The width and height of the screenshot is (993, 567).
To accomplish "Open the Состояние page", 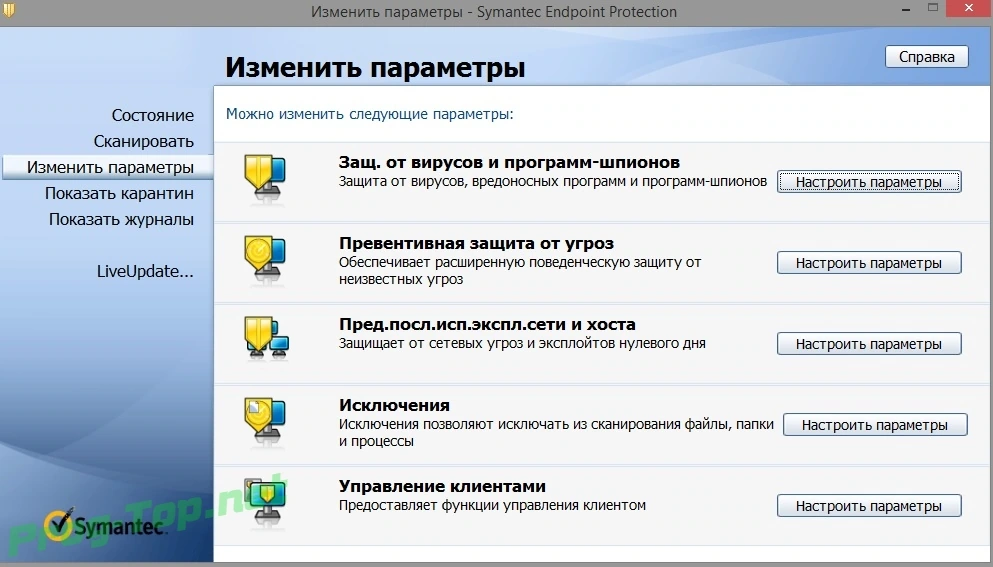I will point(153,115).
